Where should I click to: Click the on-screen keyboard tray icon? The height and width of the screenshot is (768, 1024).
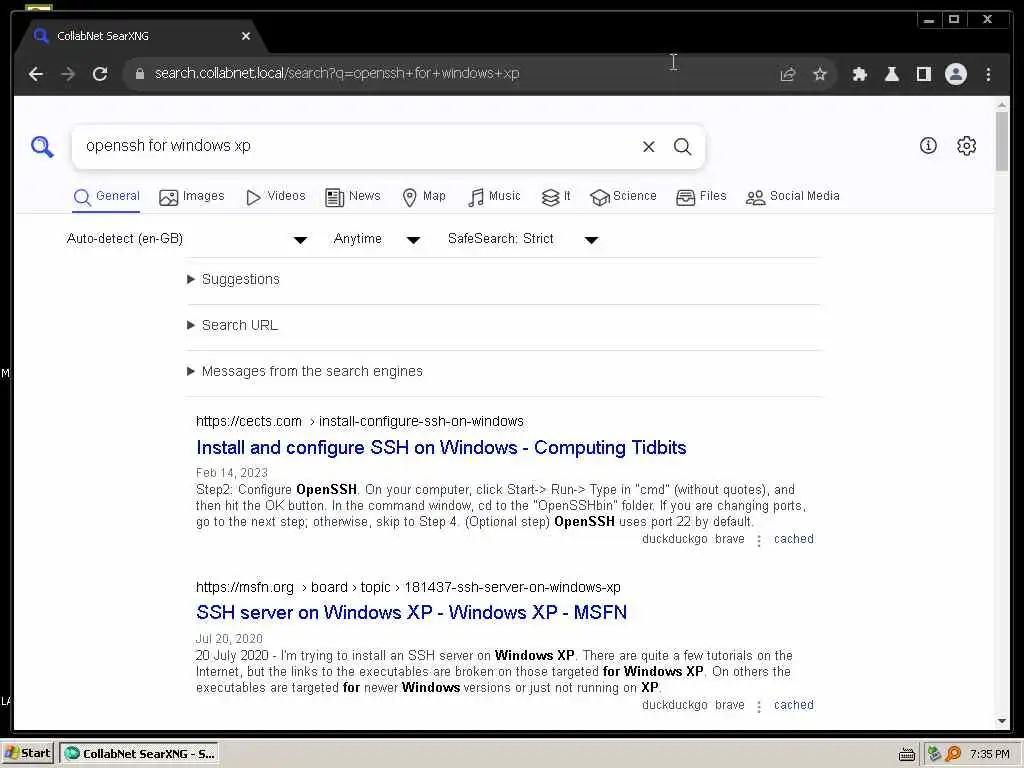(906, 755)
